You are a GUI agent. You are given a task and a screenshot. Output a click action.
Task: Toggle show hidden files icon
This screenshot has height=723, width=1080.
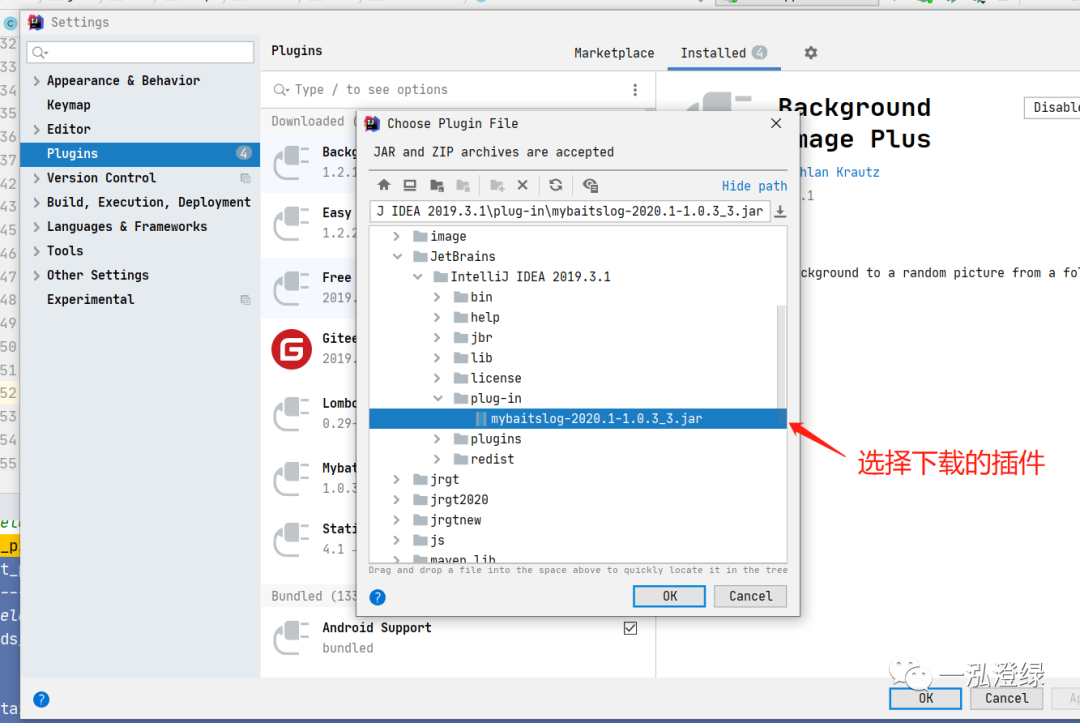pos(591,185)
